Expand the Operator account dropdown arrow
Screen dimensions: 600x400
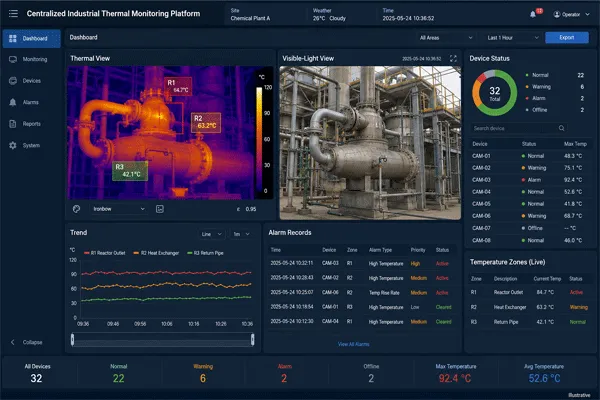click(x=588, y=15)
